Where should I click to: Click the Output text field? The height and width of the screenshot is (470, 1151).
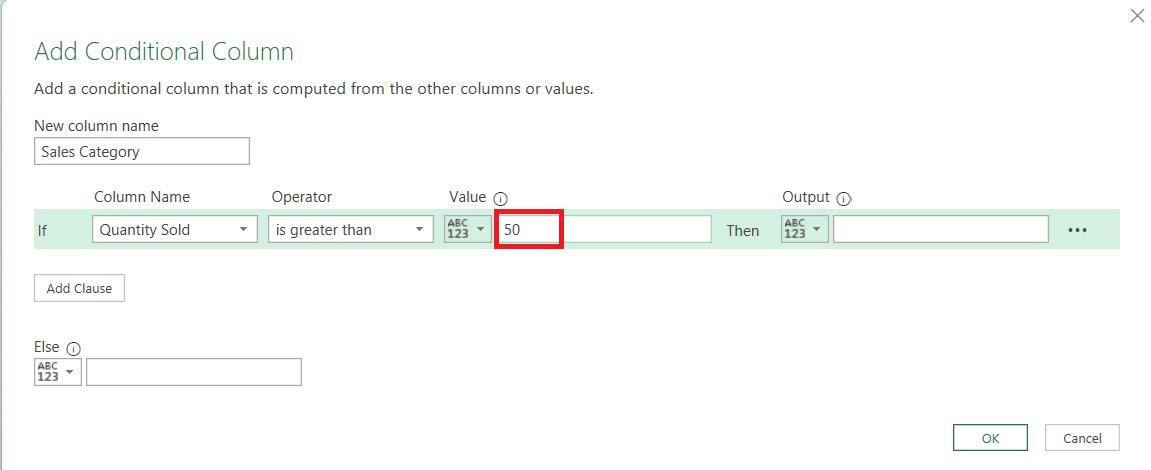click(x=941, y=229)
